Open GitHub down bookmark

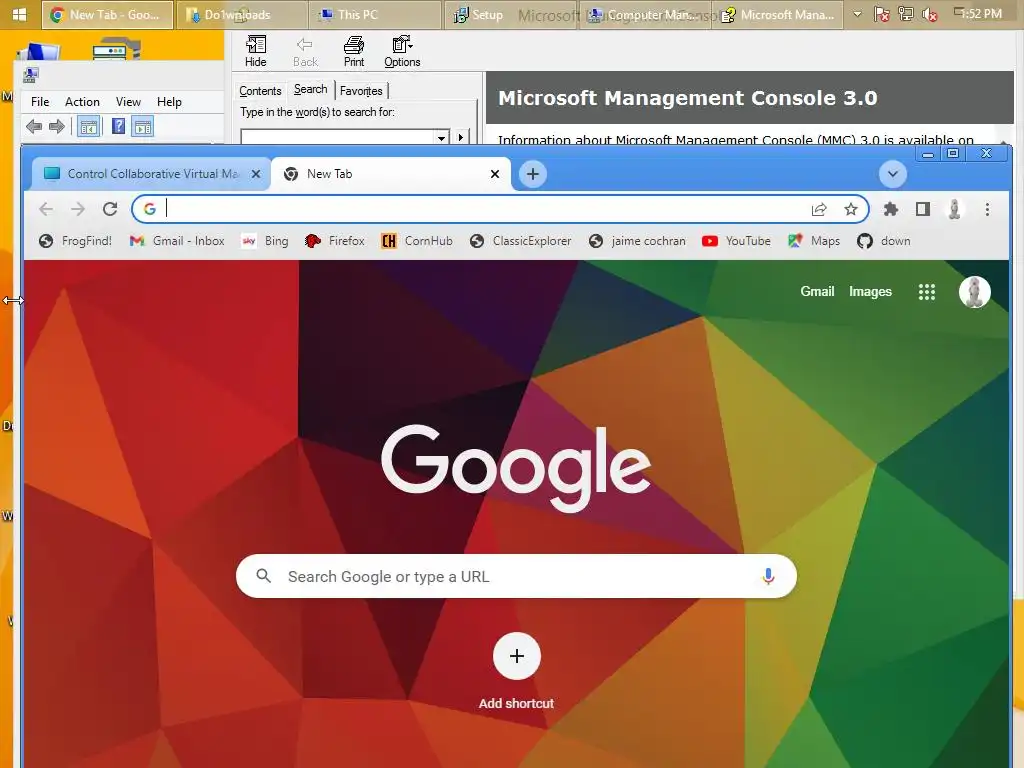(x=884, y=241)
